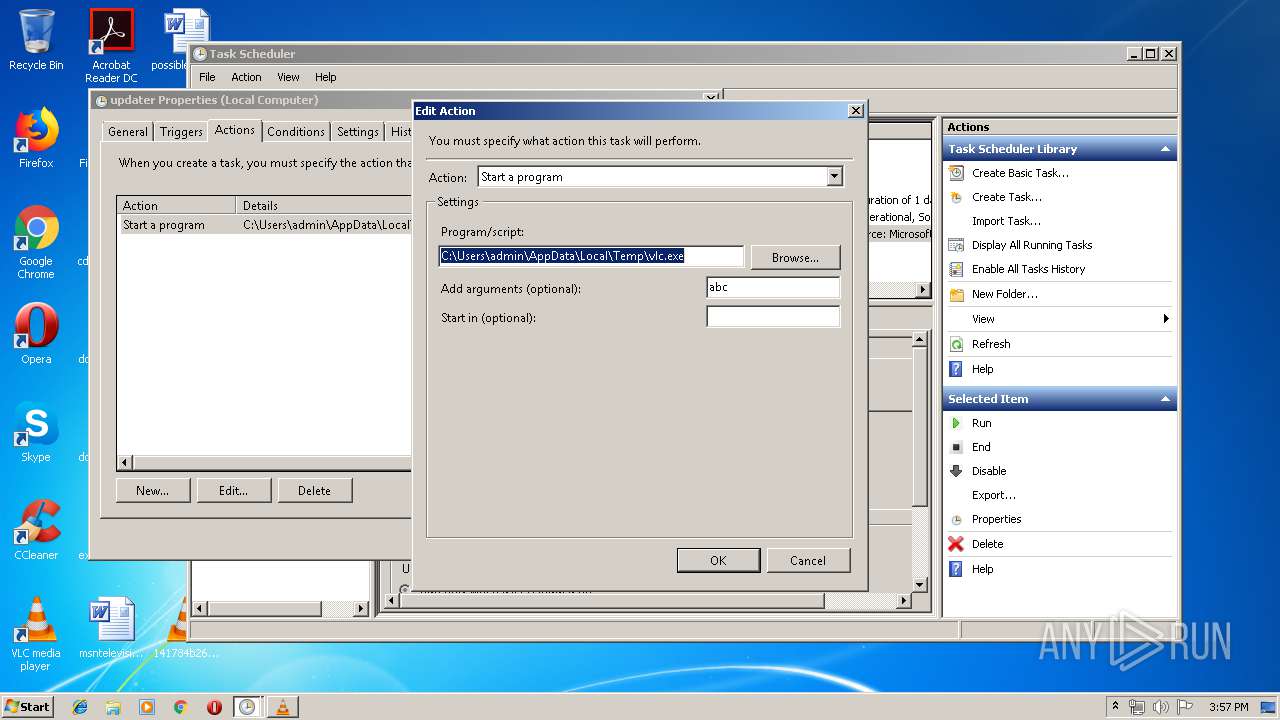Collapse Task Scheduler Library section

pos(1165,149)
